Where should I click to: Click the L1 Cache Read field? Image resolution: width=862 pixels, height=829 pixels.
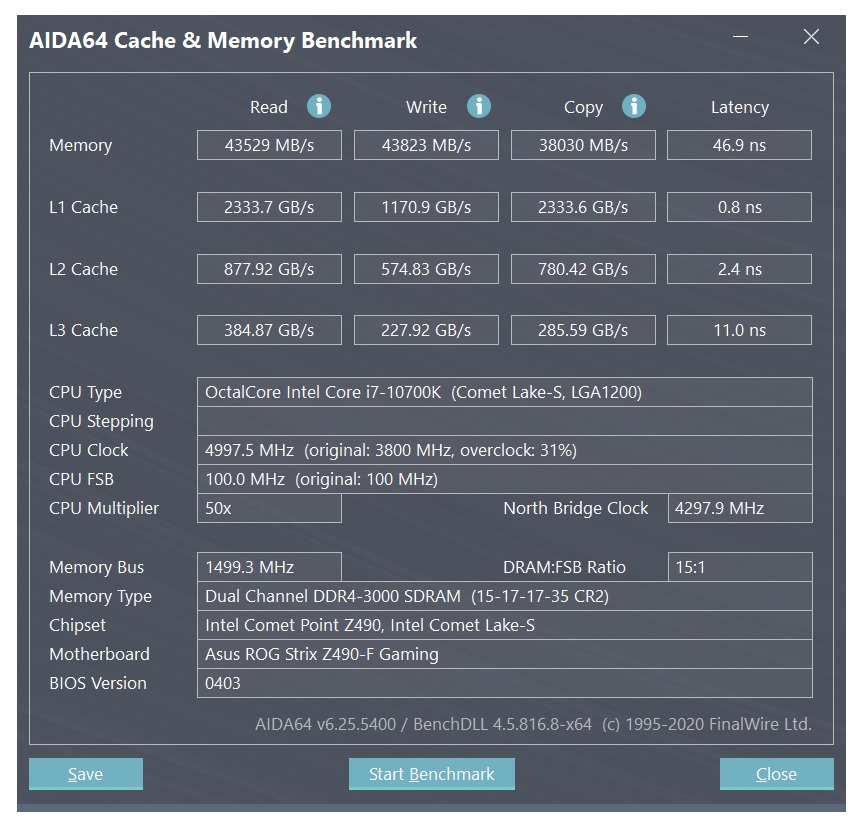point(269,207)
